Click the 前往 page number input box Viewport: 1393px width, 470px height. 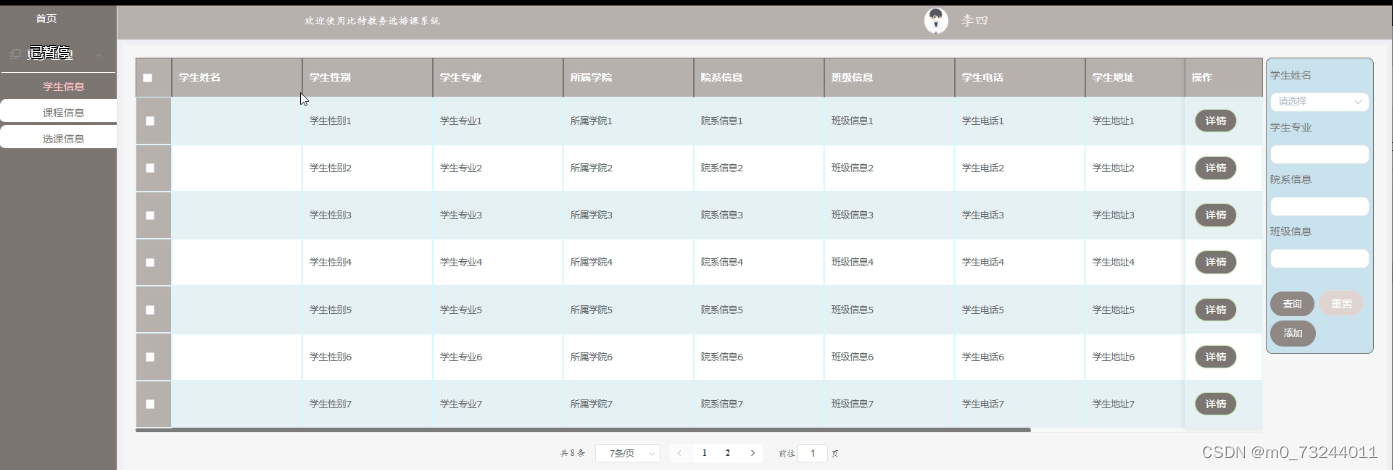point(813,453)
